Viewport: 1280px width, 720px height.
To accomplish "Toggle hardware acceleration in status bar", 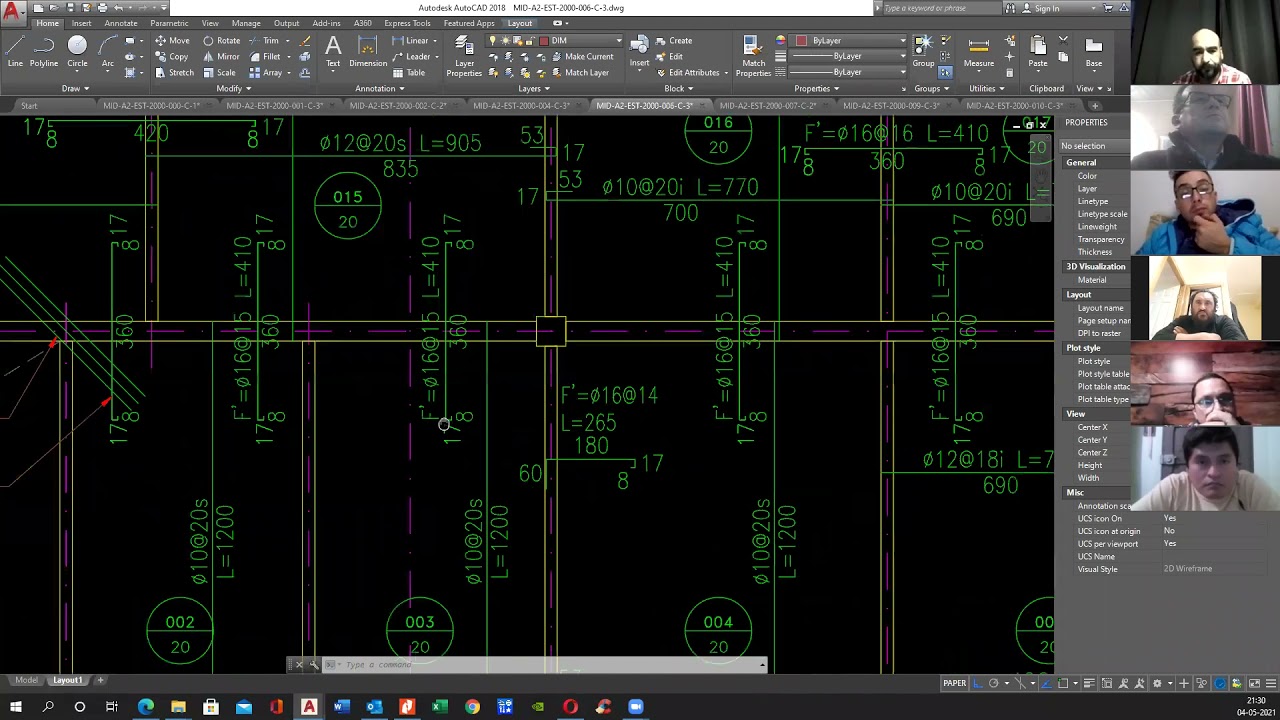I will [x=1220, y=684].
